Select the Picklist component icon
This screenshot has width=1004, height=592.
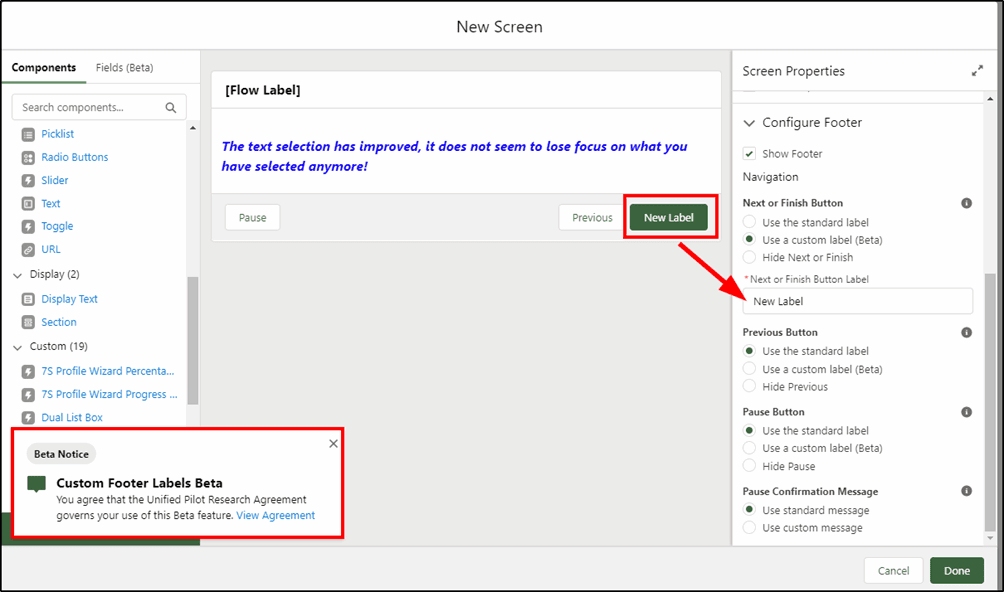pos(28,134)
